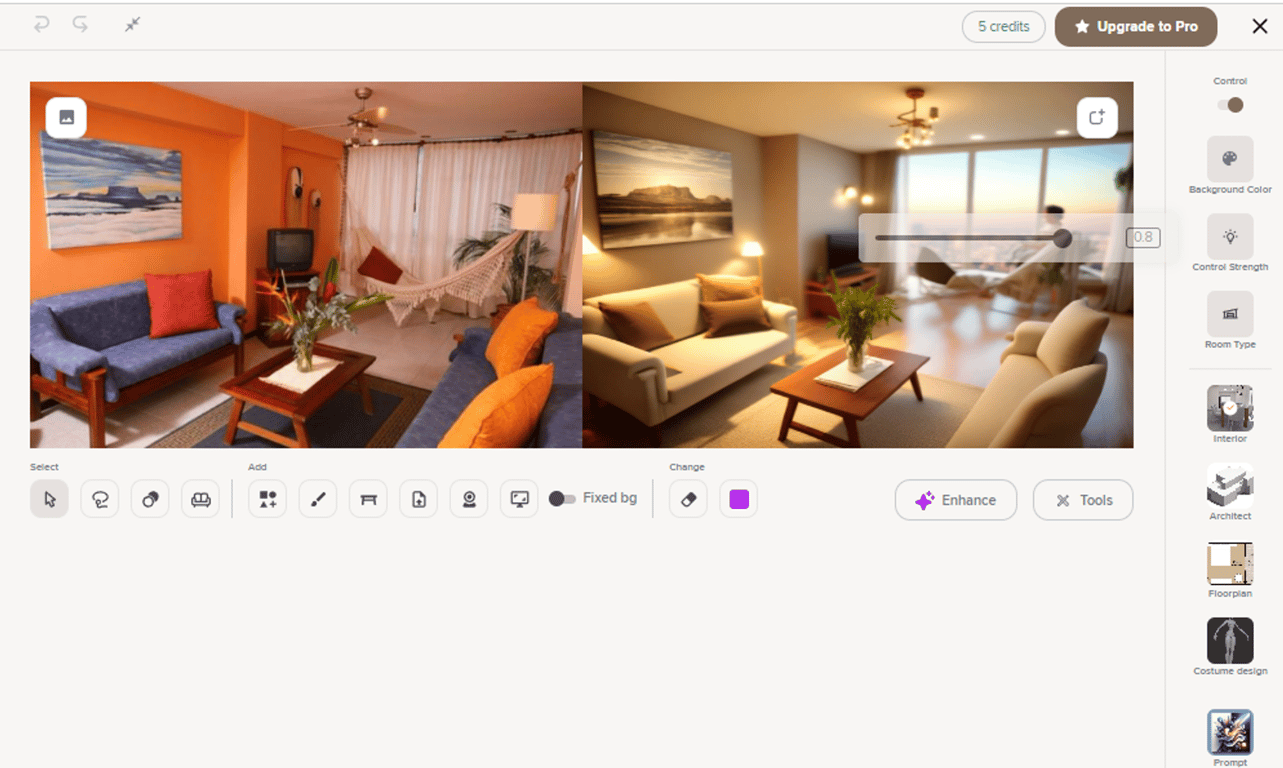Screen dimensions: 1283x768
Task: Open the Tools button
Action: click(1083, 500)
